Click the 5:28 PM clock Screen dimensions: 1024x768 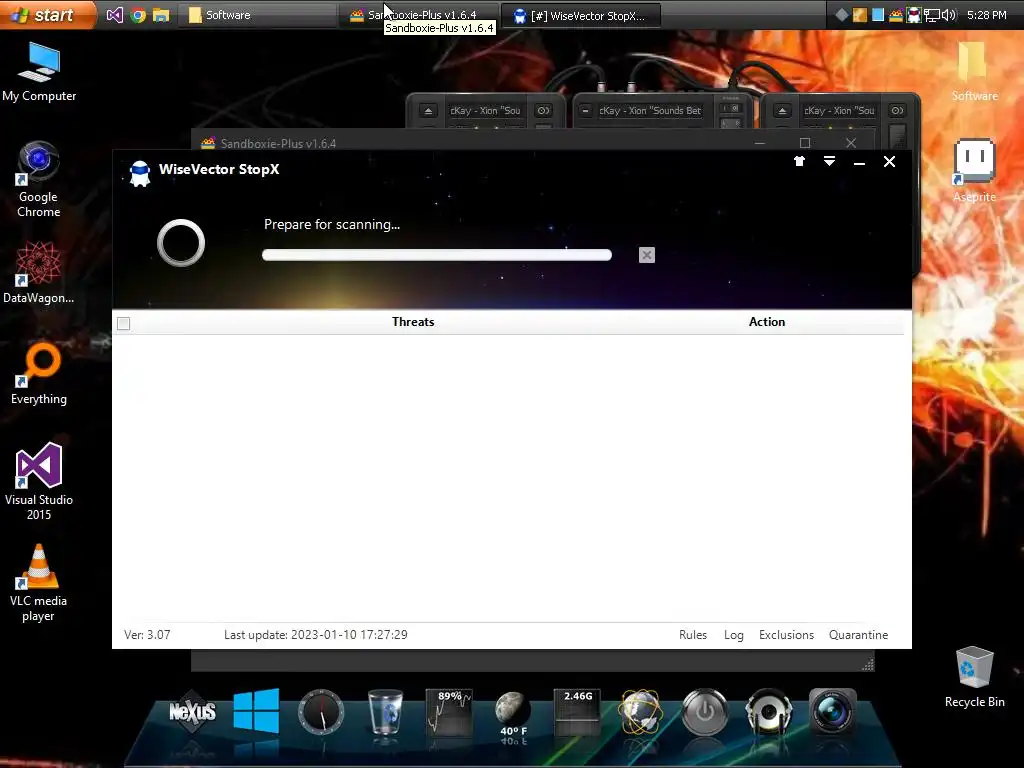(x=986, y=15)
